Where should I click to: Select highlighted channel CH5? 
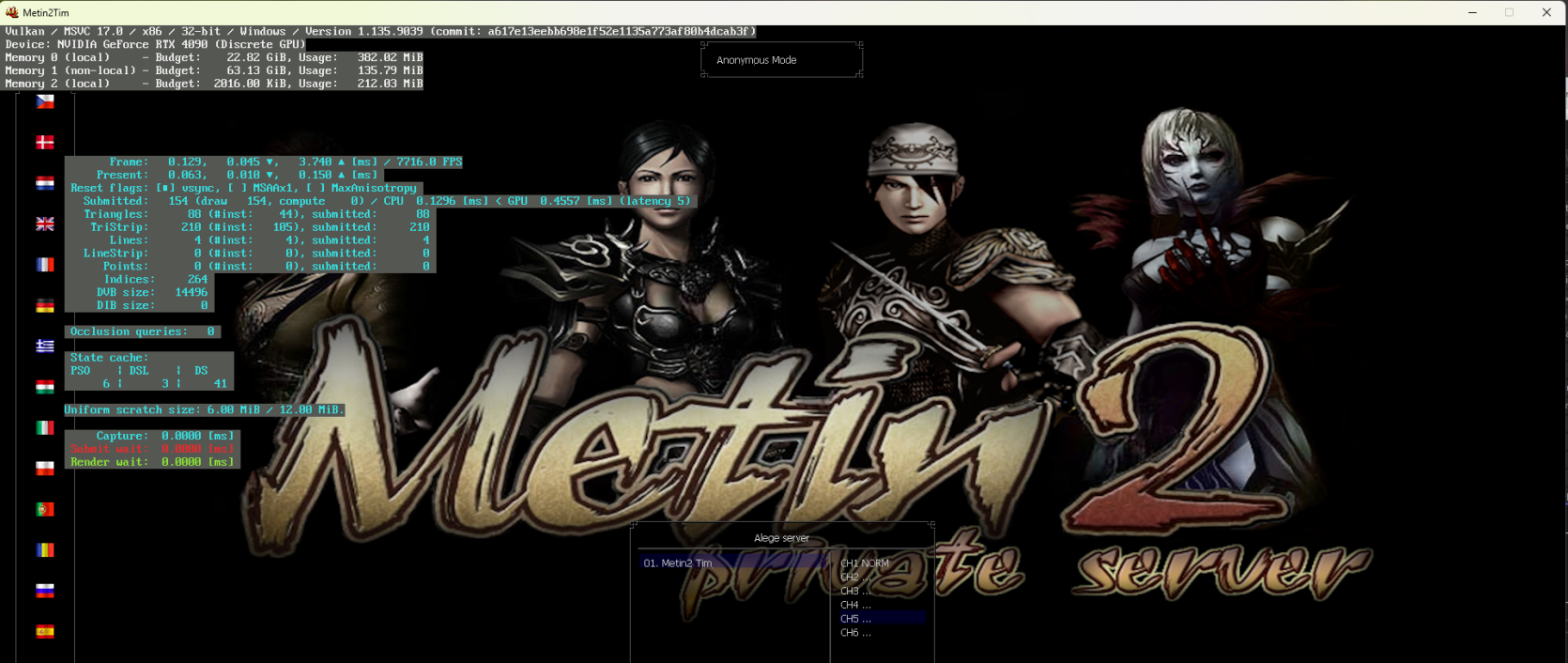pos(883,619)
